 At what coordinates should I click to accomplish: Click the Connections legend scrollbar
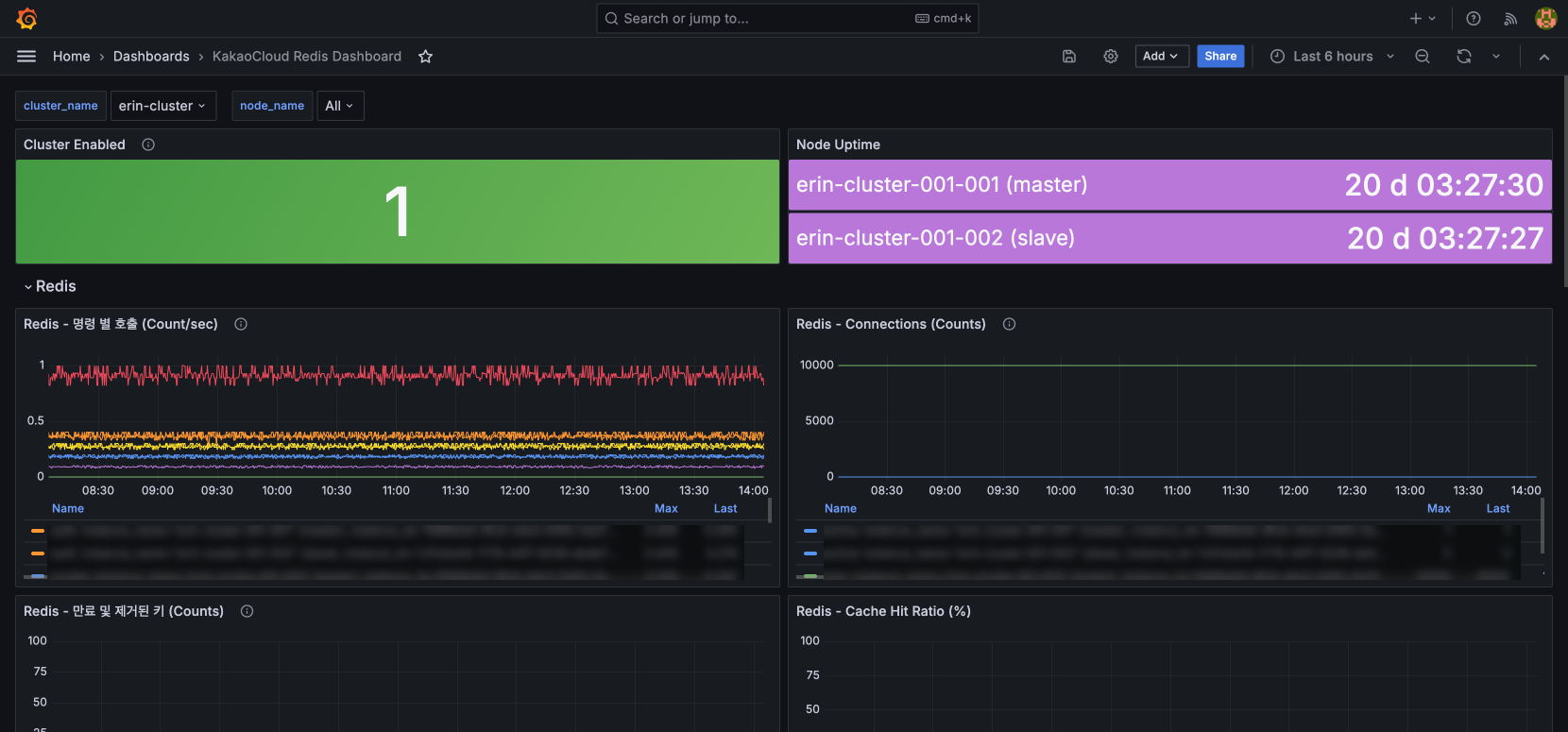1542,526
